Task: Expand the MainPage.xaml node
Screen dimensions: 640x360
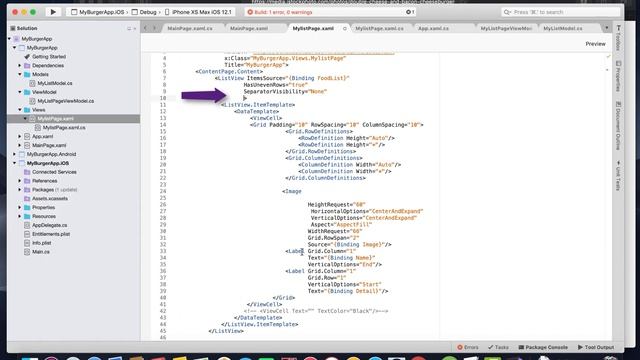Action: tap(20, 145)
